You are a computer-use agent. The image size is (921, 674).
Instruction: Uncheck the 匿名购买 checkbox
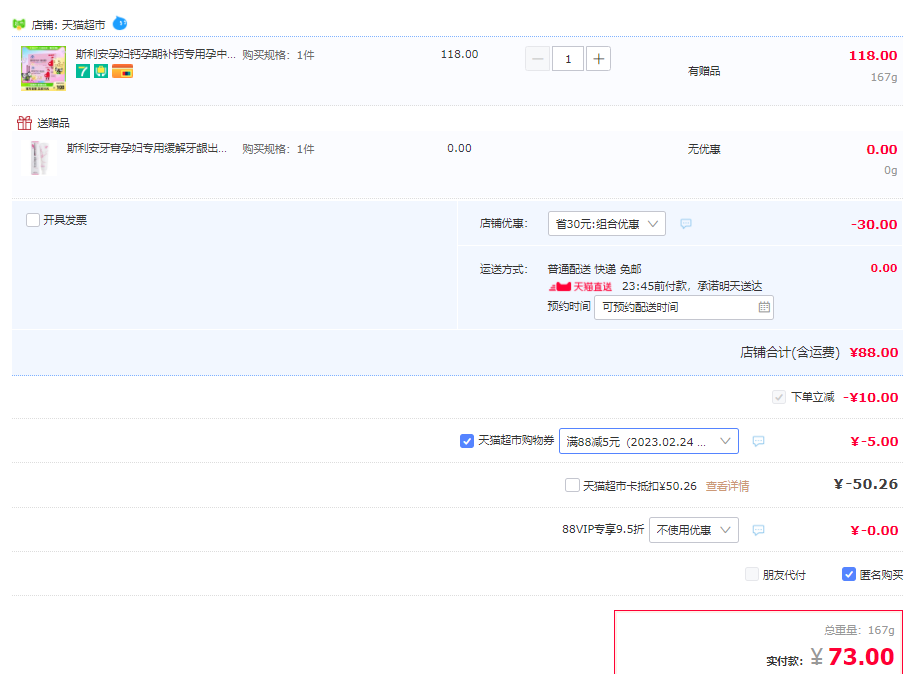coord(849,574)
